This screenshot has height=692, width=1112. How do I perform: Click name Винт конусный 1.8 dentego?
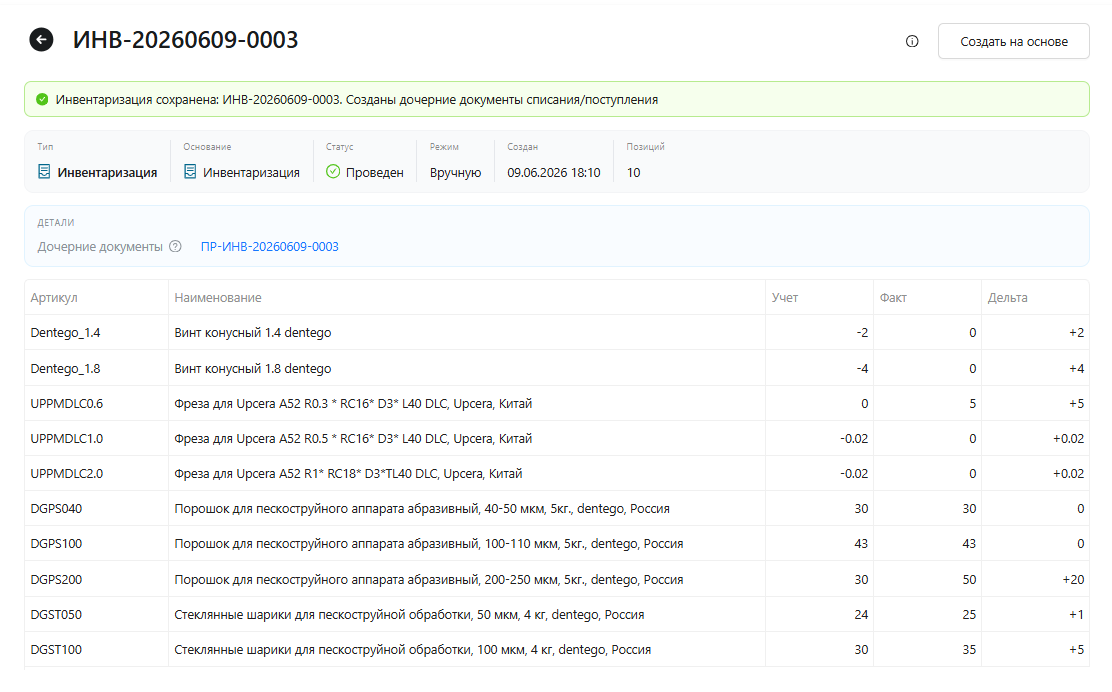click(x=252, y=369)
